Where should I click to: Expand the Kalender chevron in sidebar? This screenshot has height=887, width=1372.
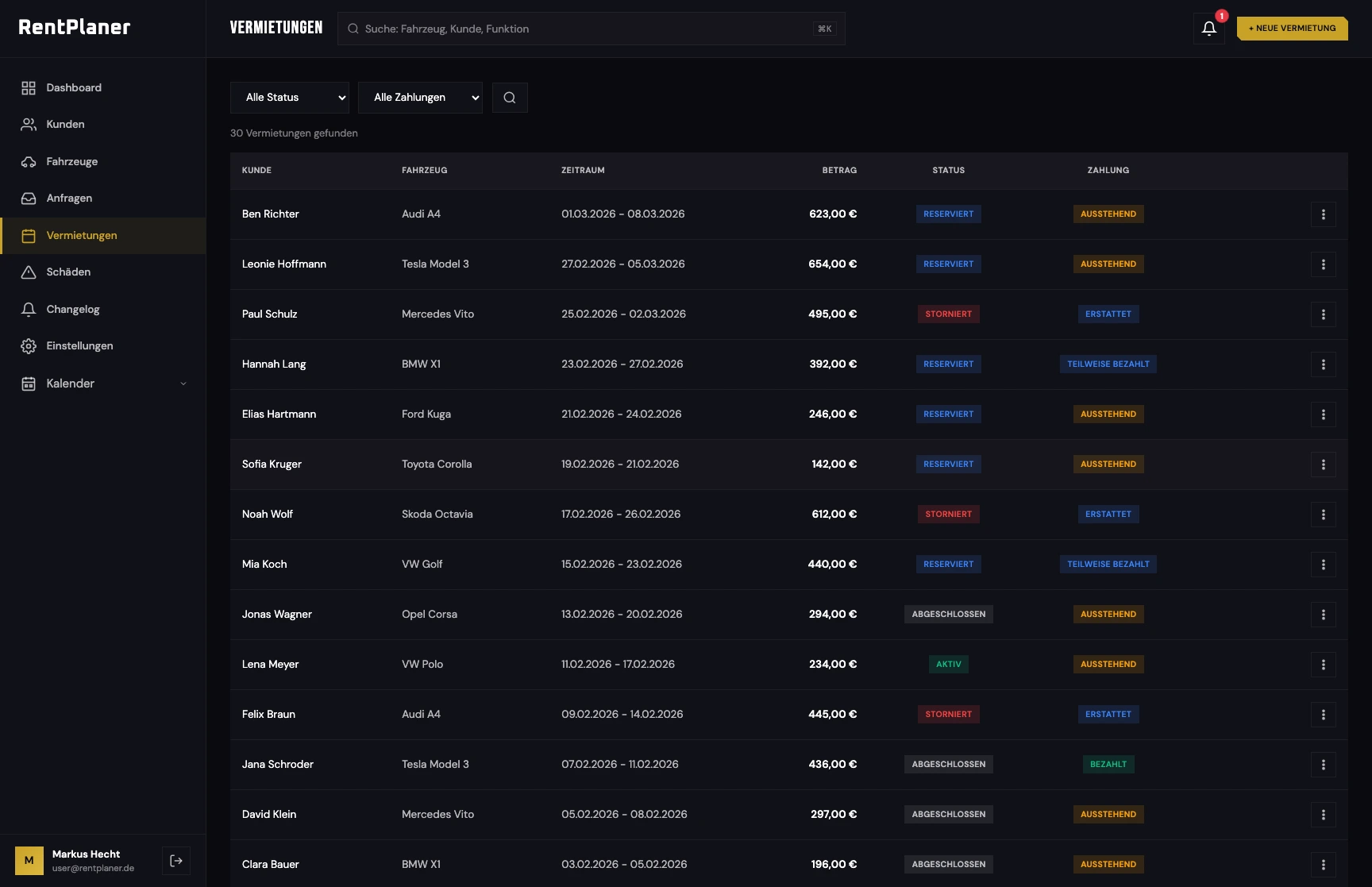click(183, 384)
